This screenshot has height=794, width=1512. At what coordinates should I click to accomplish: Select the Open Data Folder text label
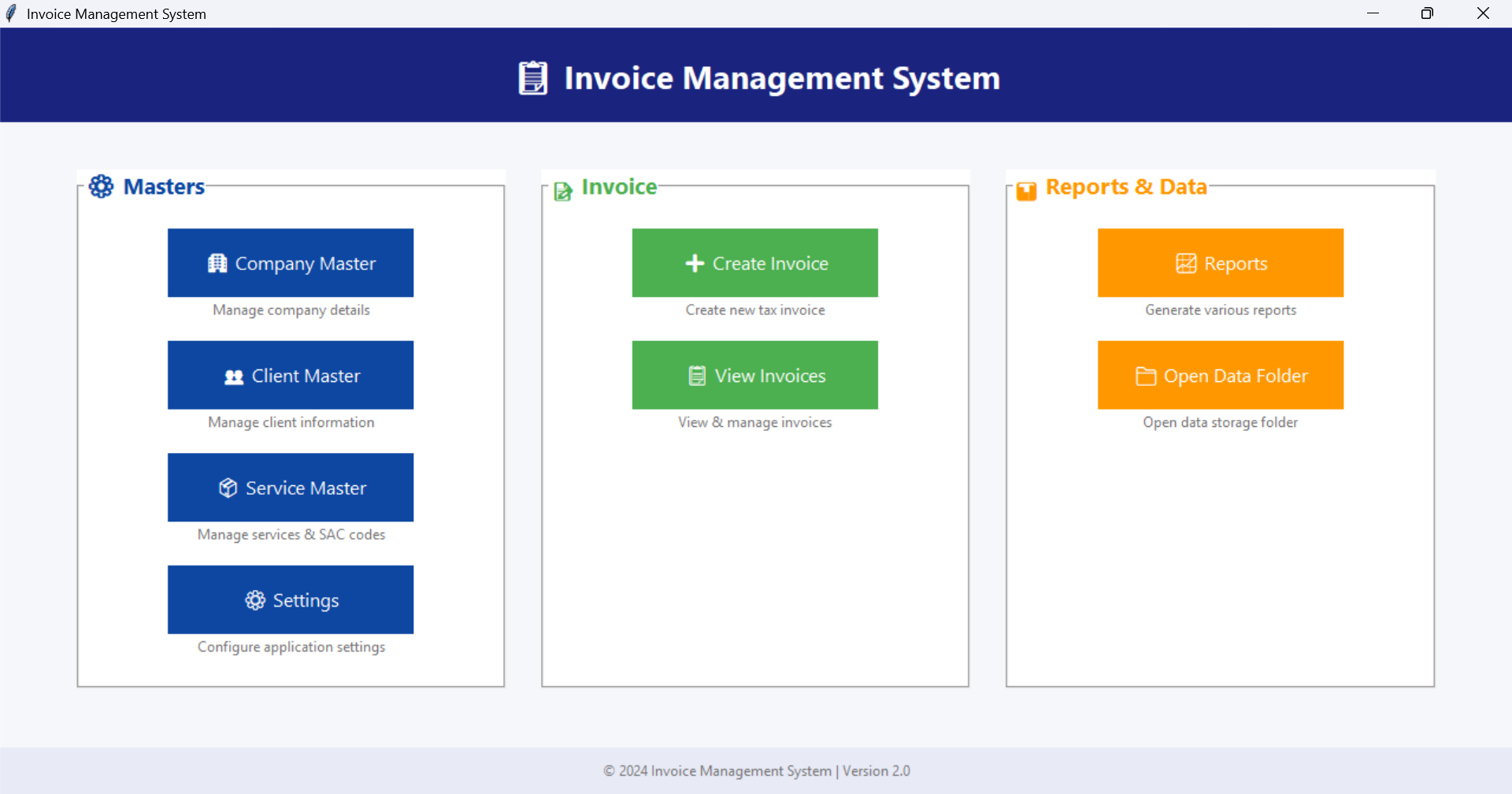coord(1236,377)
